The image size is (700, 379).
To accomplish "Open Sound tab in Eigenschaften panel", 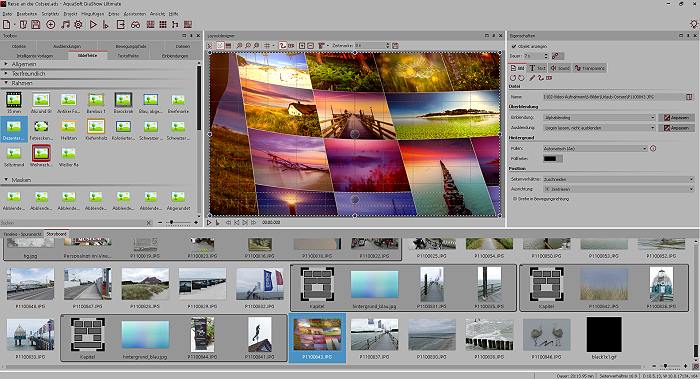I will (560, 68).
